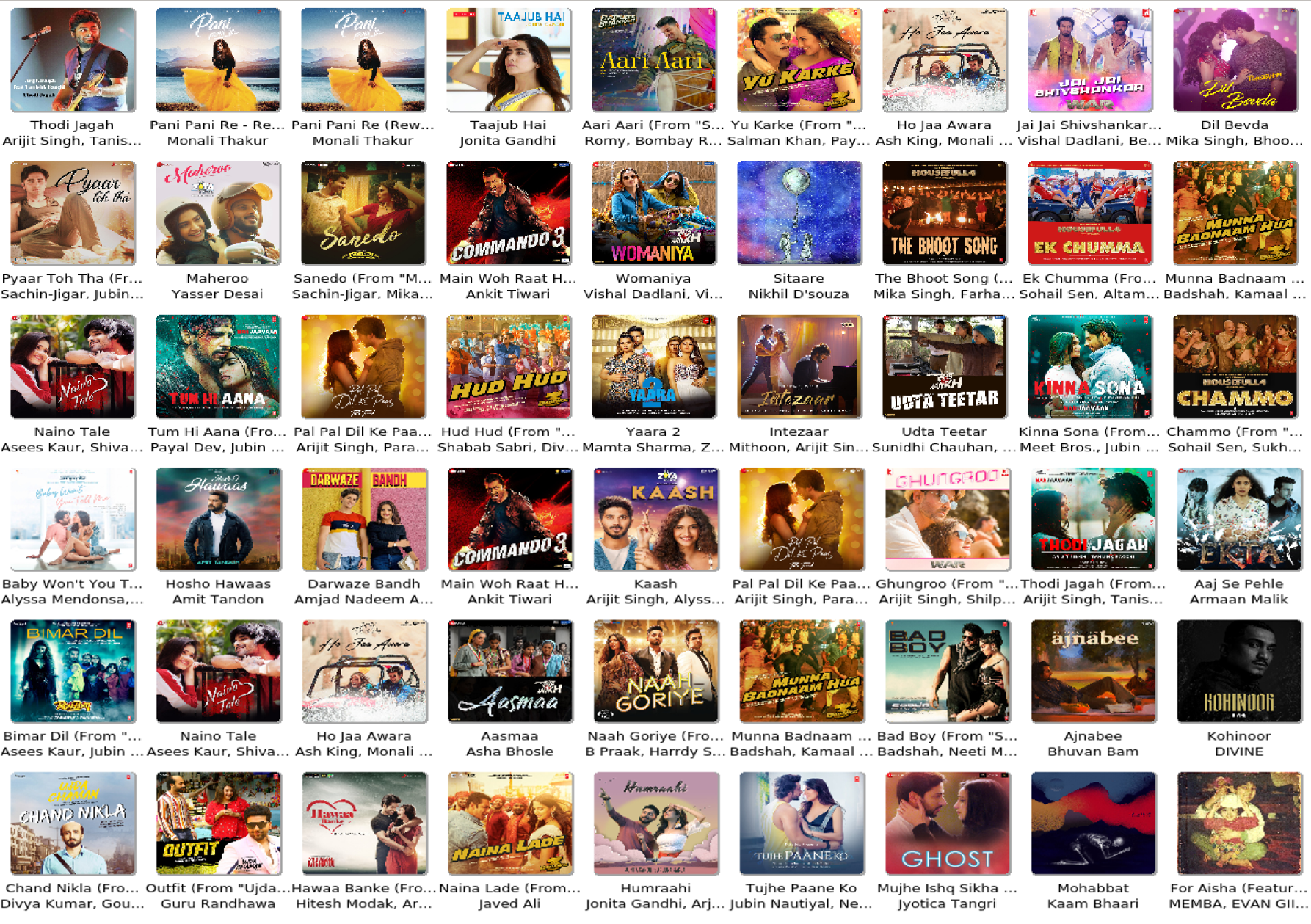Open the Aari Aari cover art
1311x924 pixels.
653,60
